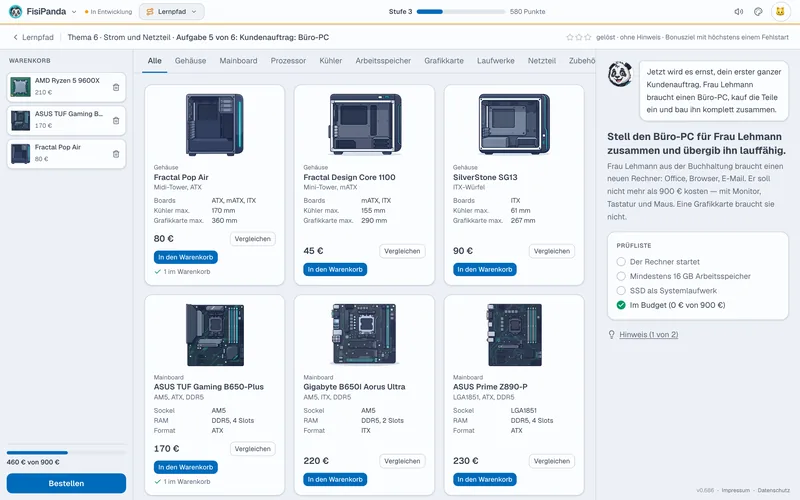
Task: Click the 'Der Rechner startet' check circle
Action: (621, 262)
